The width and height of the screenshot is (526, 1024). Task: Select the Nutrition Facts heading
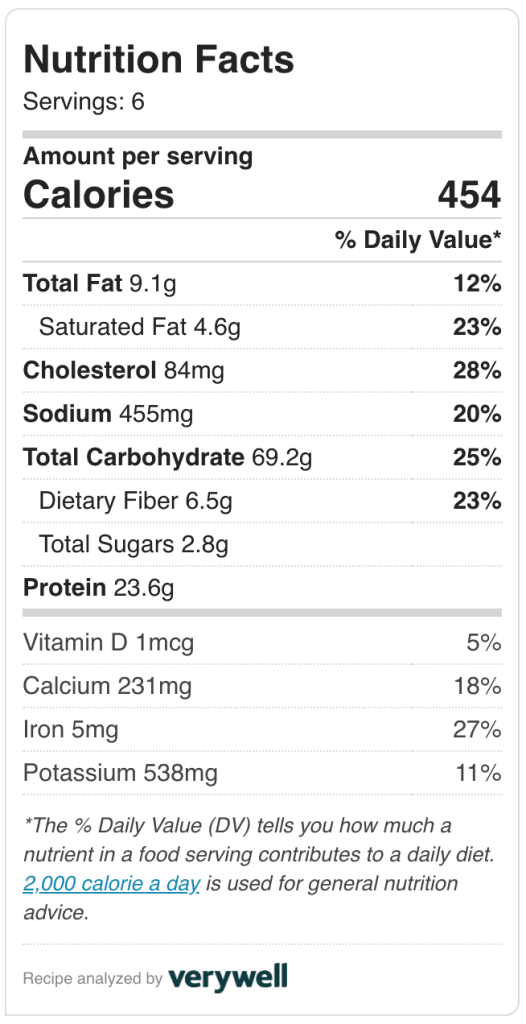tap(159, 59)
